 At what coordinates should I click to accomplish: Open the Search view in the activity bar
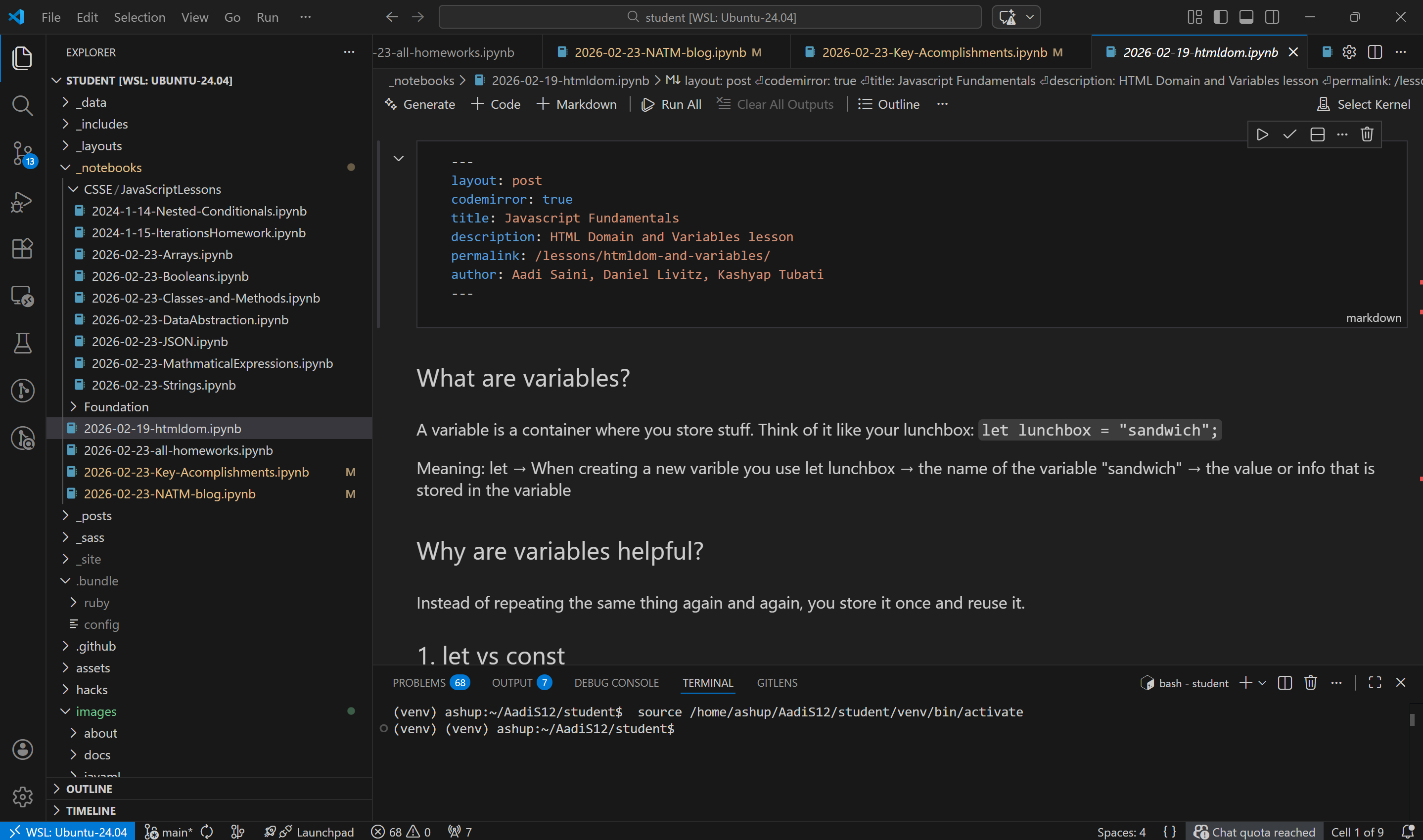[x=22, y=105]
